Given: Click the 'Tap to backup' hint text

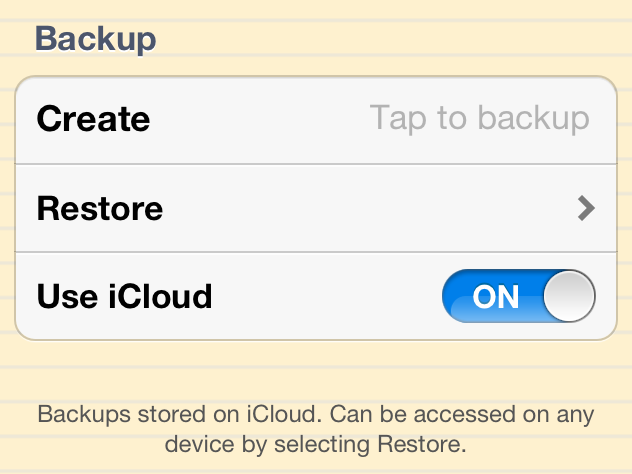Looking at the screenshot, I should click(x=479, y=118).
